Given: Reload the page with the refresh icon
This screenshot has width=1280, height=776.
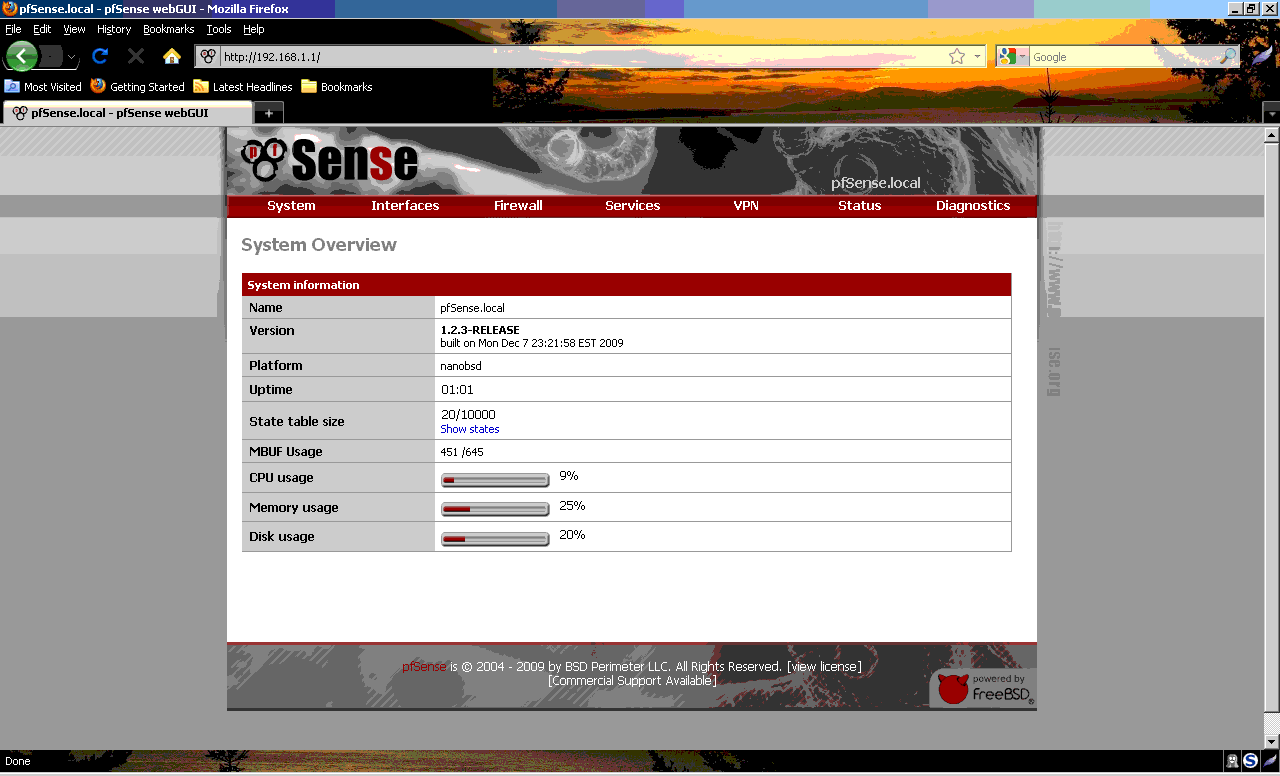Looking at the screenshot, I should click(100, 56).
